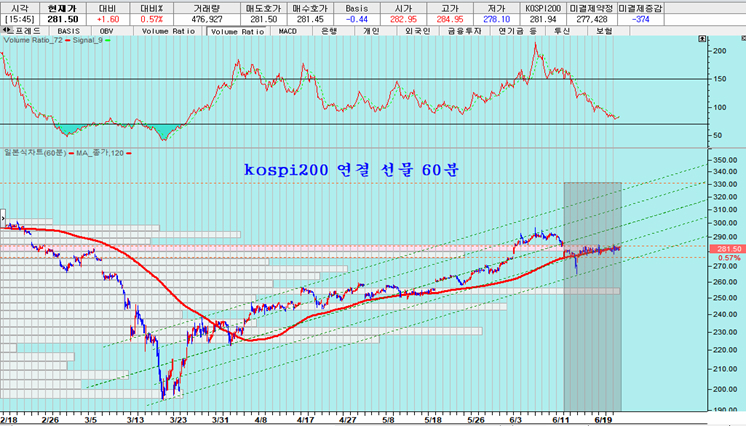Click the Signal_9 legend label

pos(88,40)
